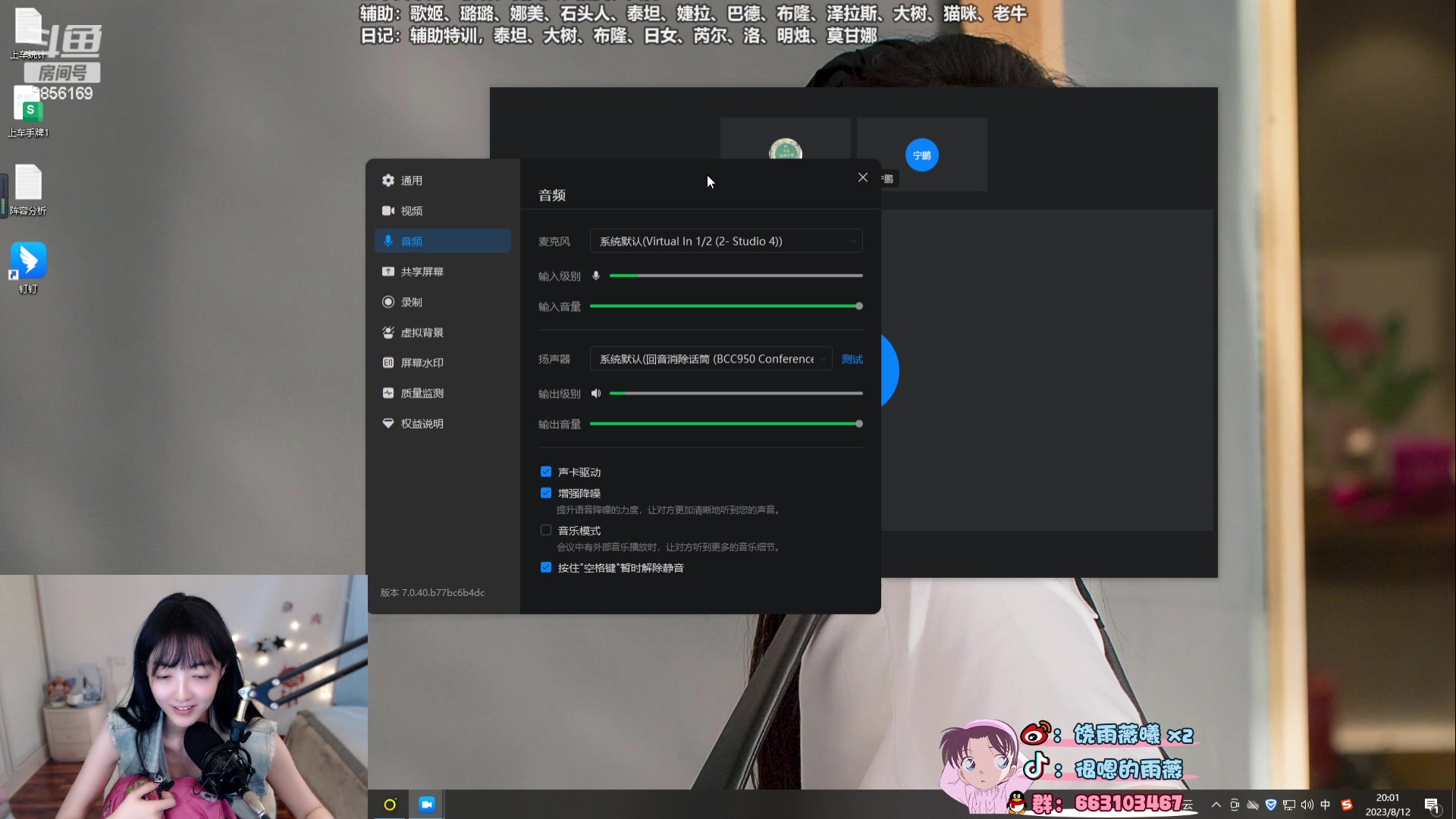Click the microphone icon next to 输入级别

(596, 276)
